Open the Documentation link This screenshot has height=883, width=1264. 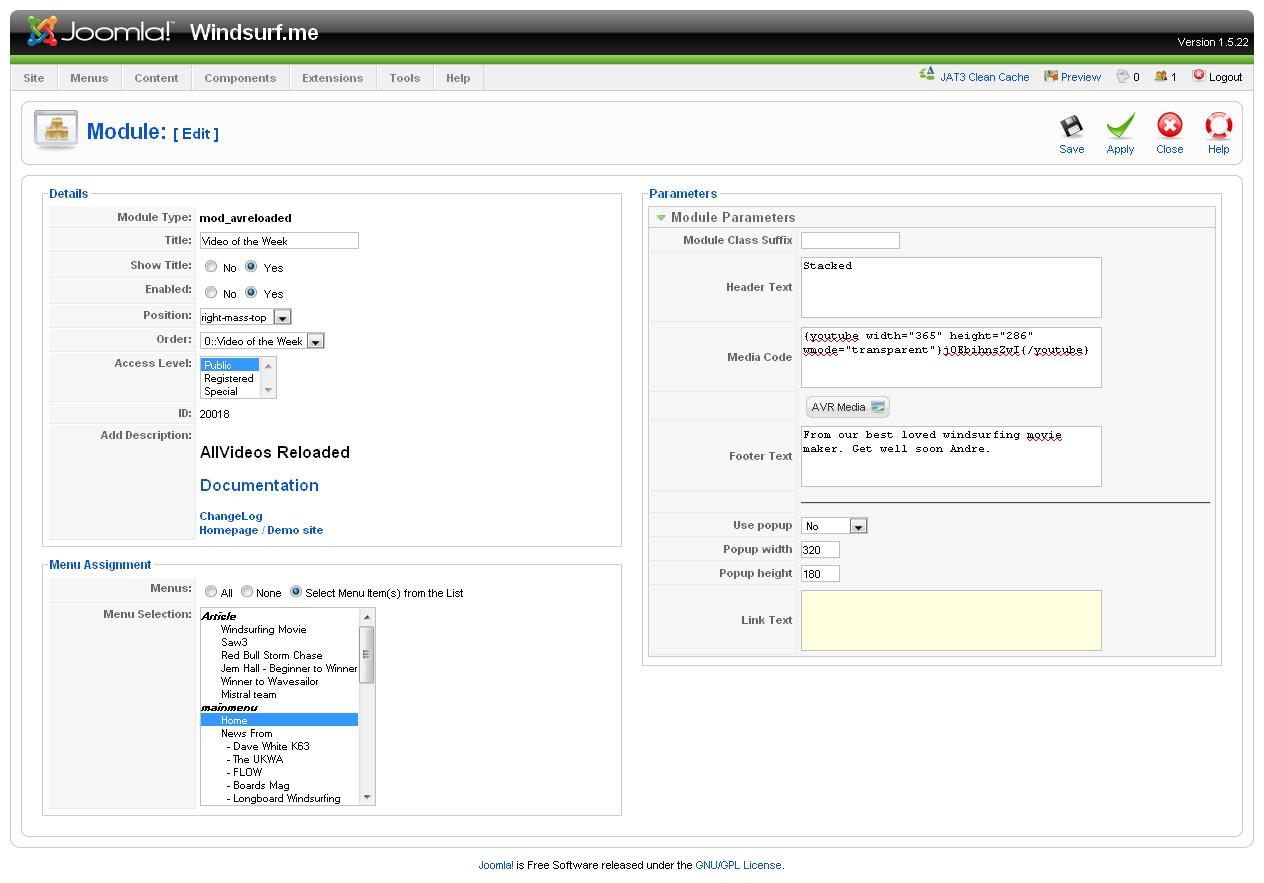259,485
